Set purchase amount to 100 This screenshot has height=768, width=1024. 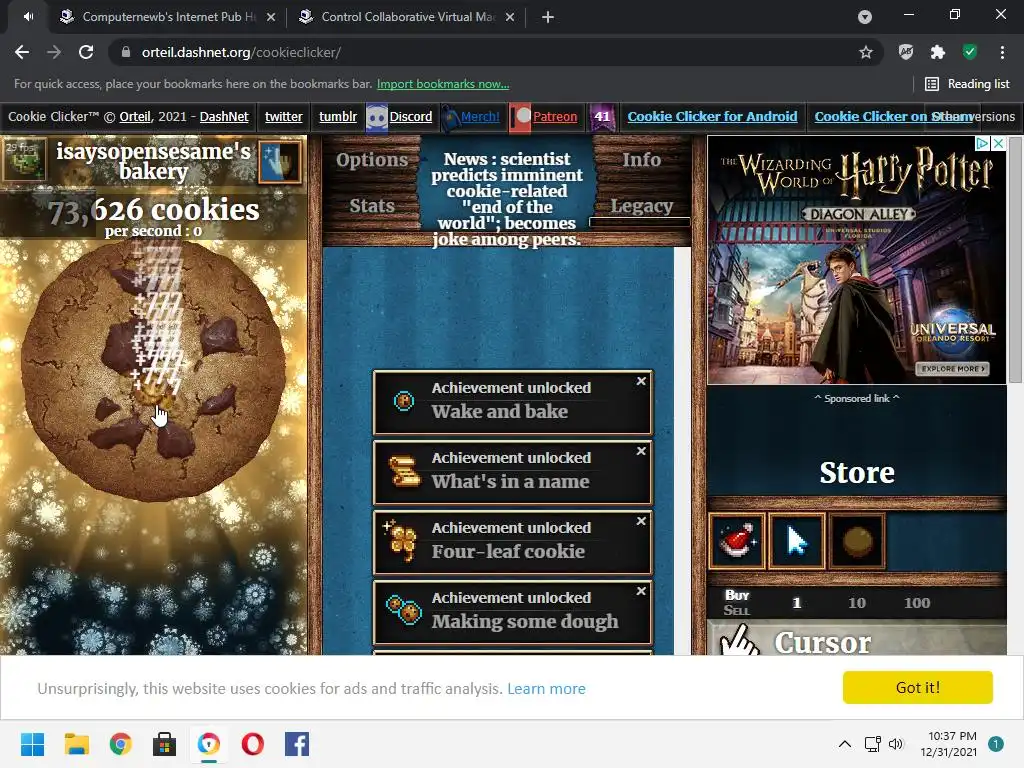pyautogui.click(x=917, y=603)
